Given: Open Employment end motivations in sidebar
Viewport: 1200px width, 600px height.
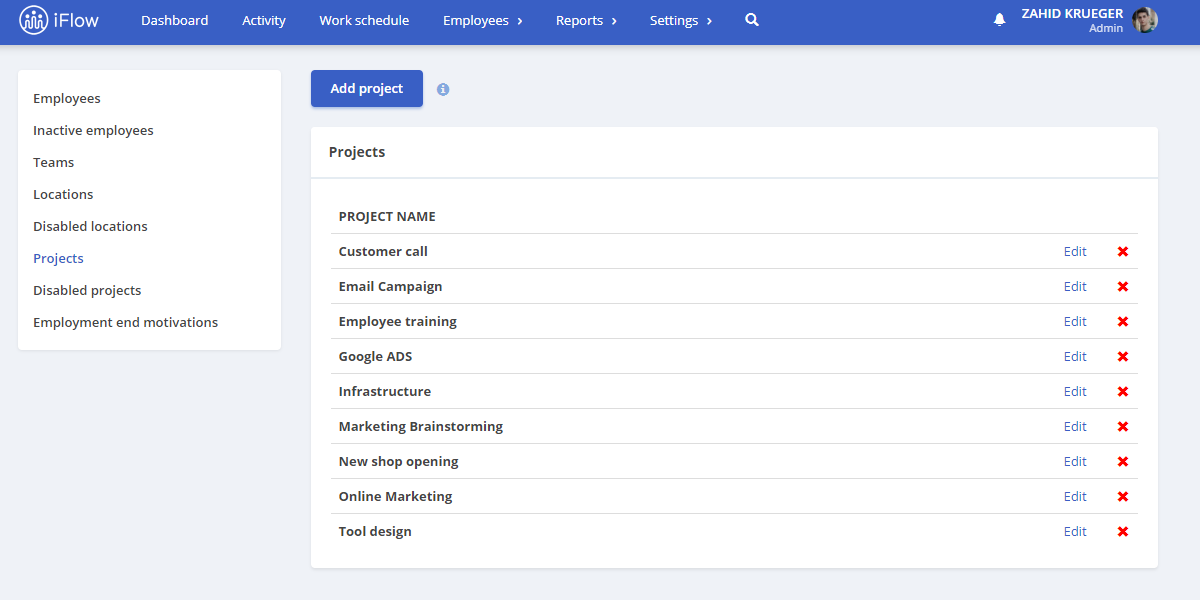Looking at the screenshot, I should click(125, 322).
